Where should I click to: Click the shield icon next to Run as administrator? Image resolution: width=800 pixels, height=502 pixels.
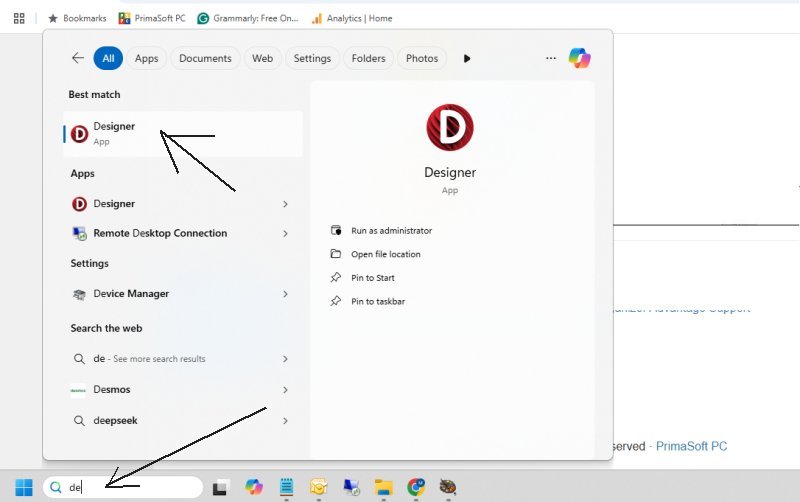tap(336, 231)
